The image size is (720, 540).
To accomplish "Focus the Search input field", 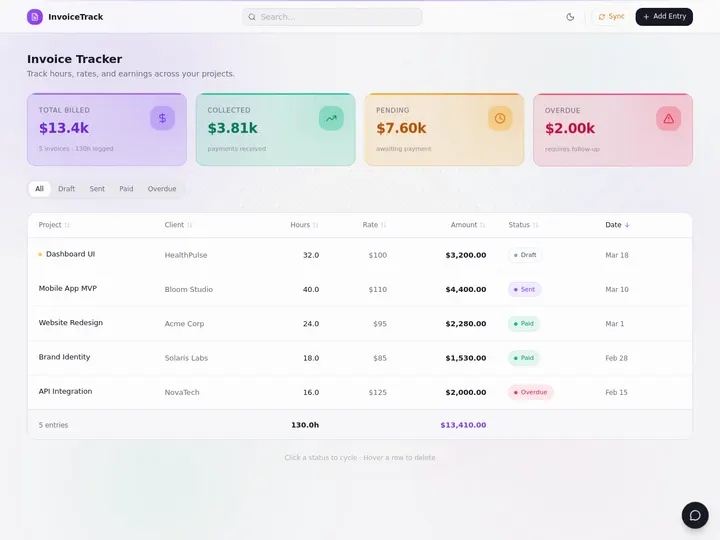I will (332, 17).
